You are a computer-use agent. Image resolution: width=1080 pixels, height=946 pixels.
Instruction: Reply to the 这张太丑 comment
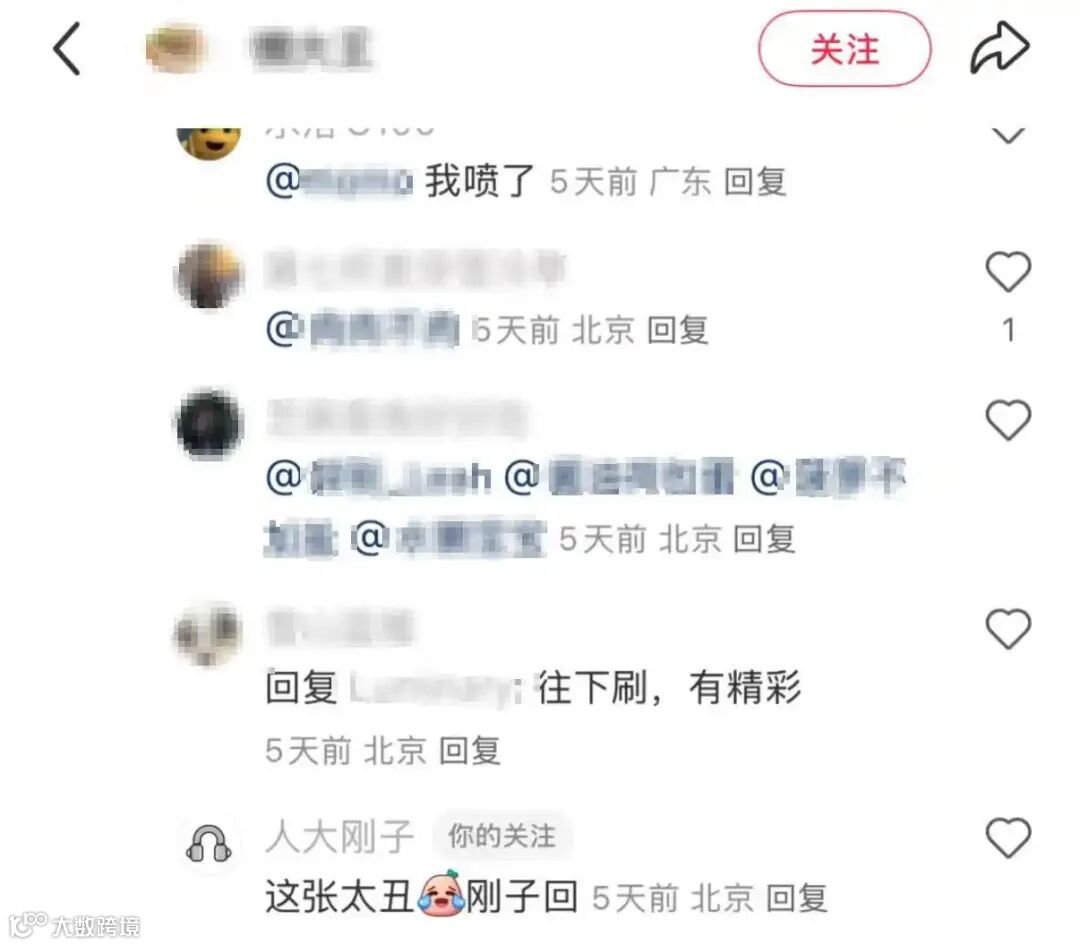(x=797, y=898)
